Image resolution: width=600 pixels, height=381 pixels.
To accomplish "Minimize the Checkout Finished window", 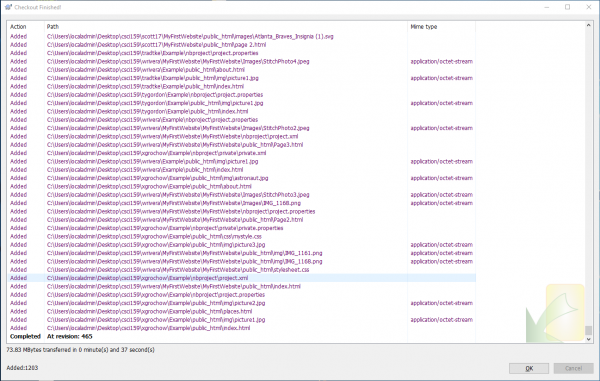I will [547, 7].
